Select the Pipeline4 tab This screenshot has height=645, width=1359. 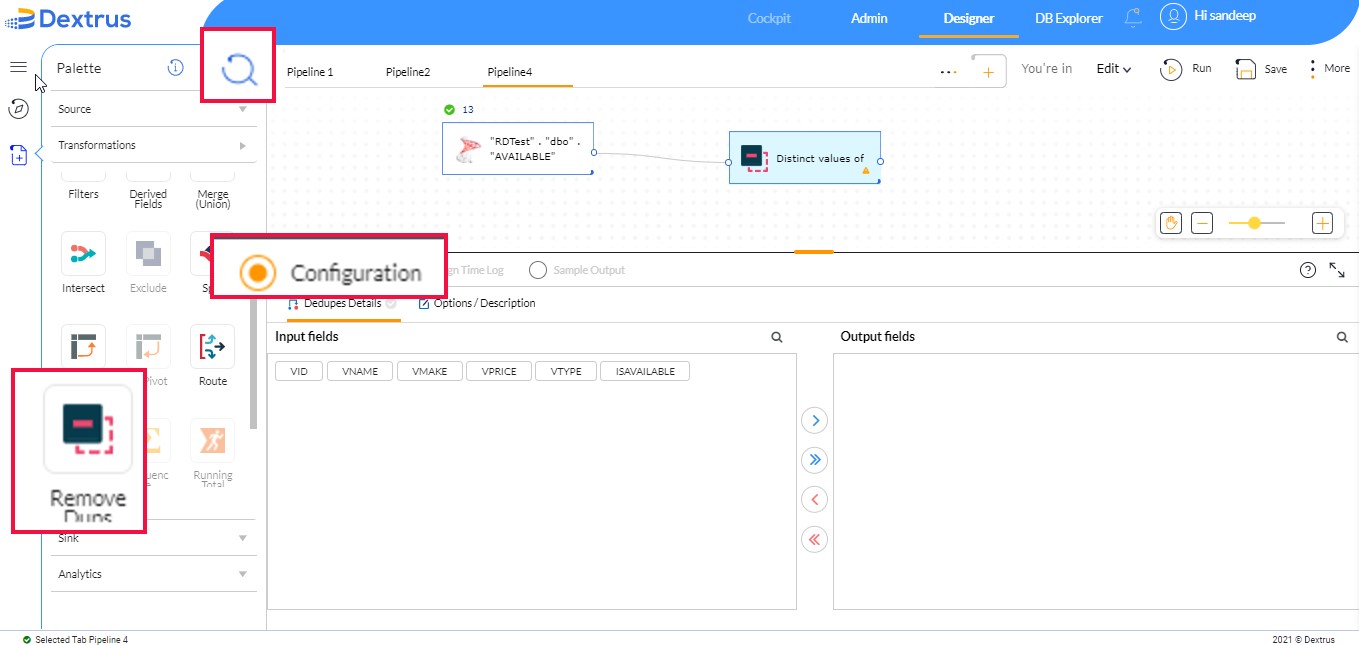tap(510, 72)
